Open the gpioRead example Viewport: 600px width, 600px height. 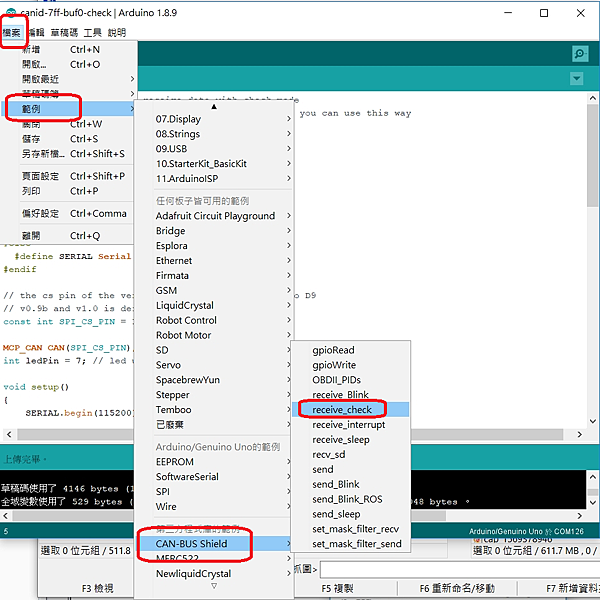(351, 350)
